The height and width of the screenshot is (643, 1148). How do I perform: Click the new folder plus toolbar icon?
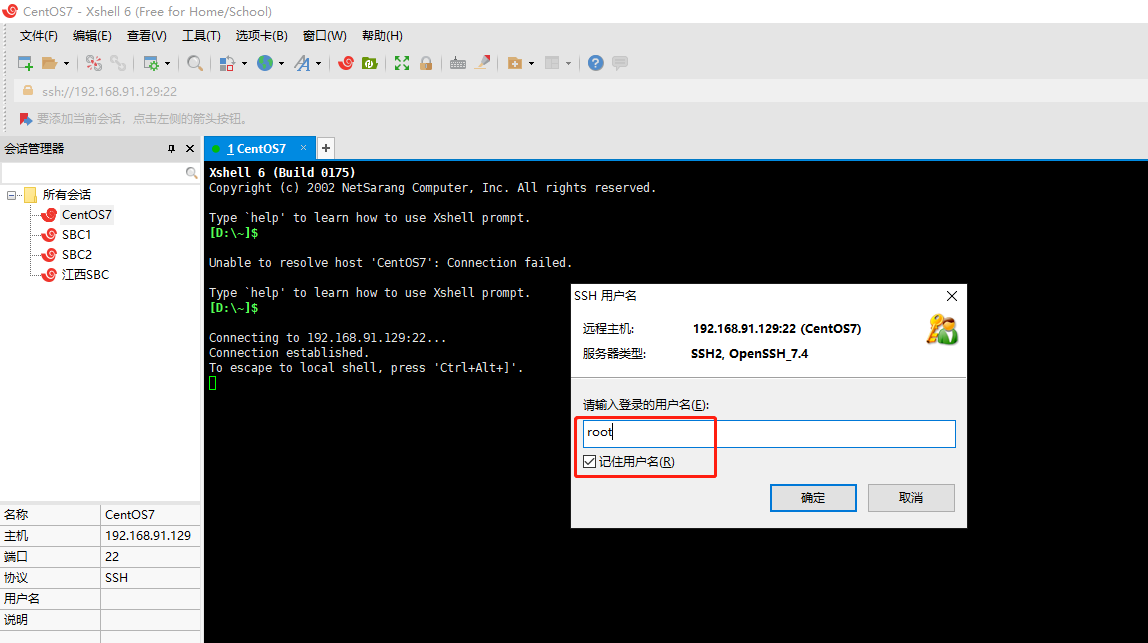(515, 64)
